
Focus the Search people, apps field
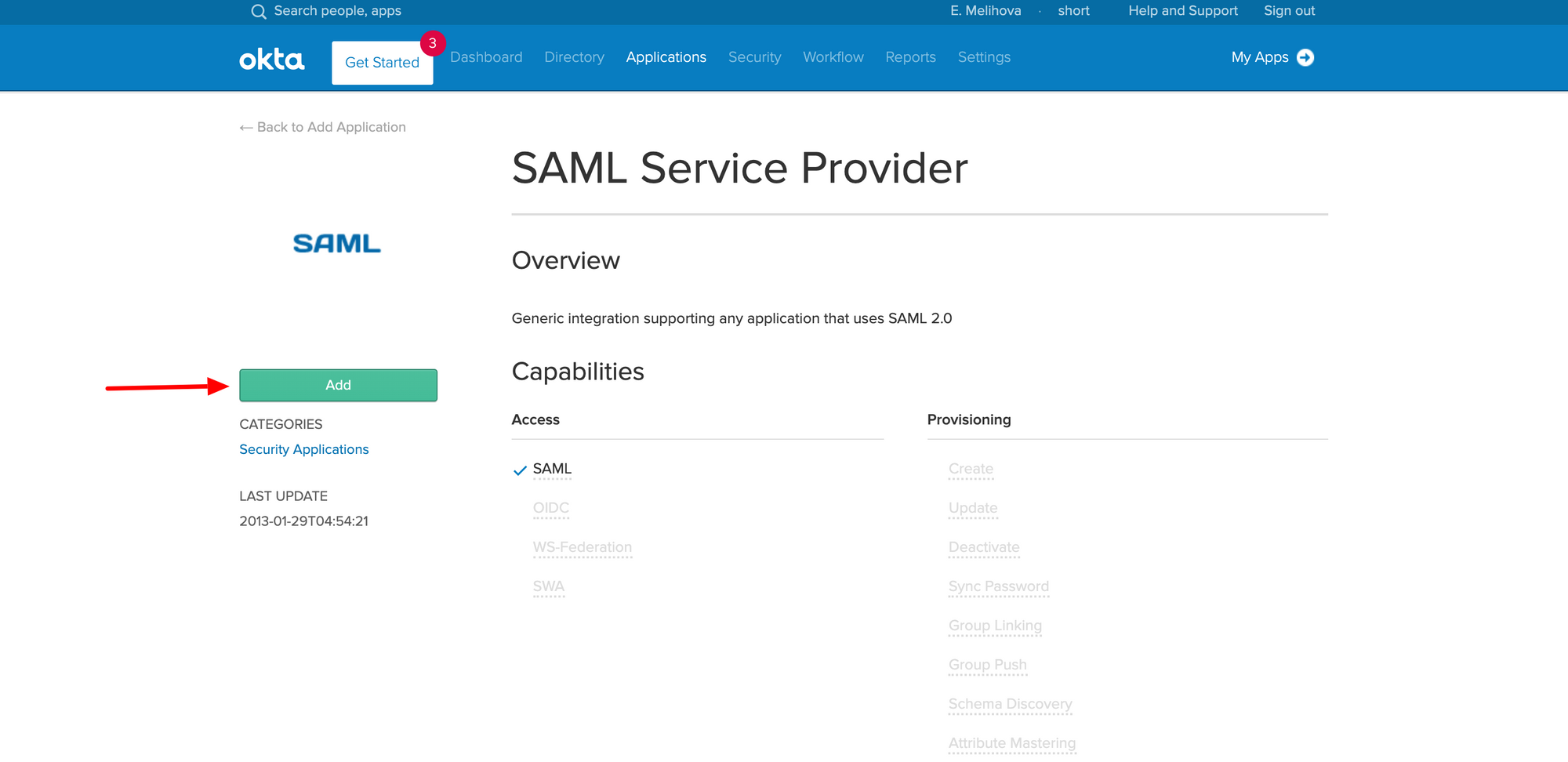click(x=338, y=11)
